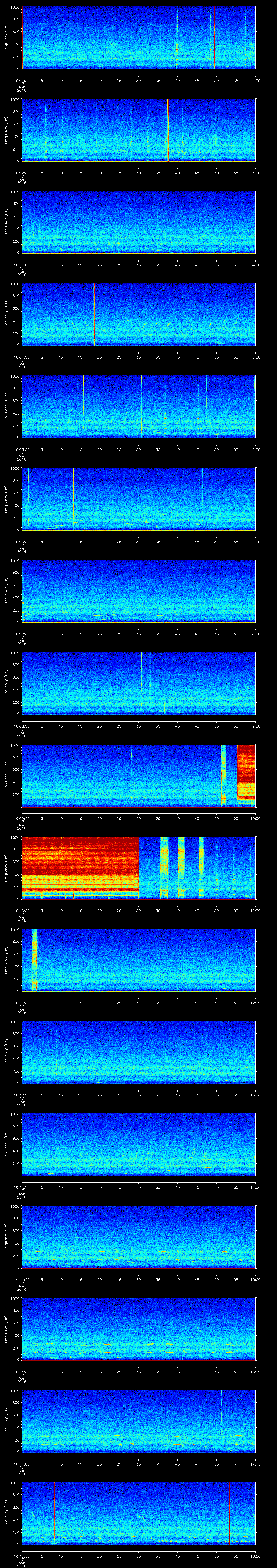Click the red vertical line near 18 s in 10:04:00 panel
This screenshot has height=1568, width=277.
pos(94,315)
